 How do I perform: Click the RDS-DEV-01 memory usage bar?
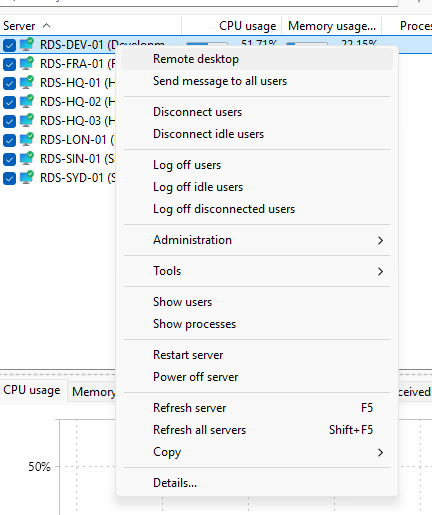pos(307,44)
